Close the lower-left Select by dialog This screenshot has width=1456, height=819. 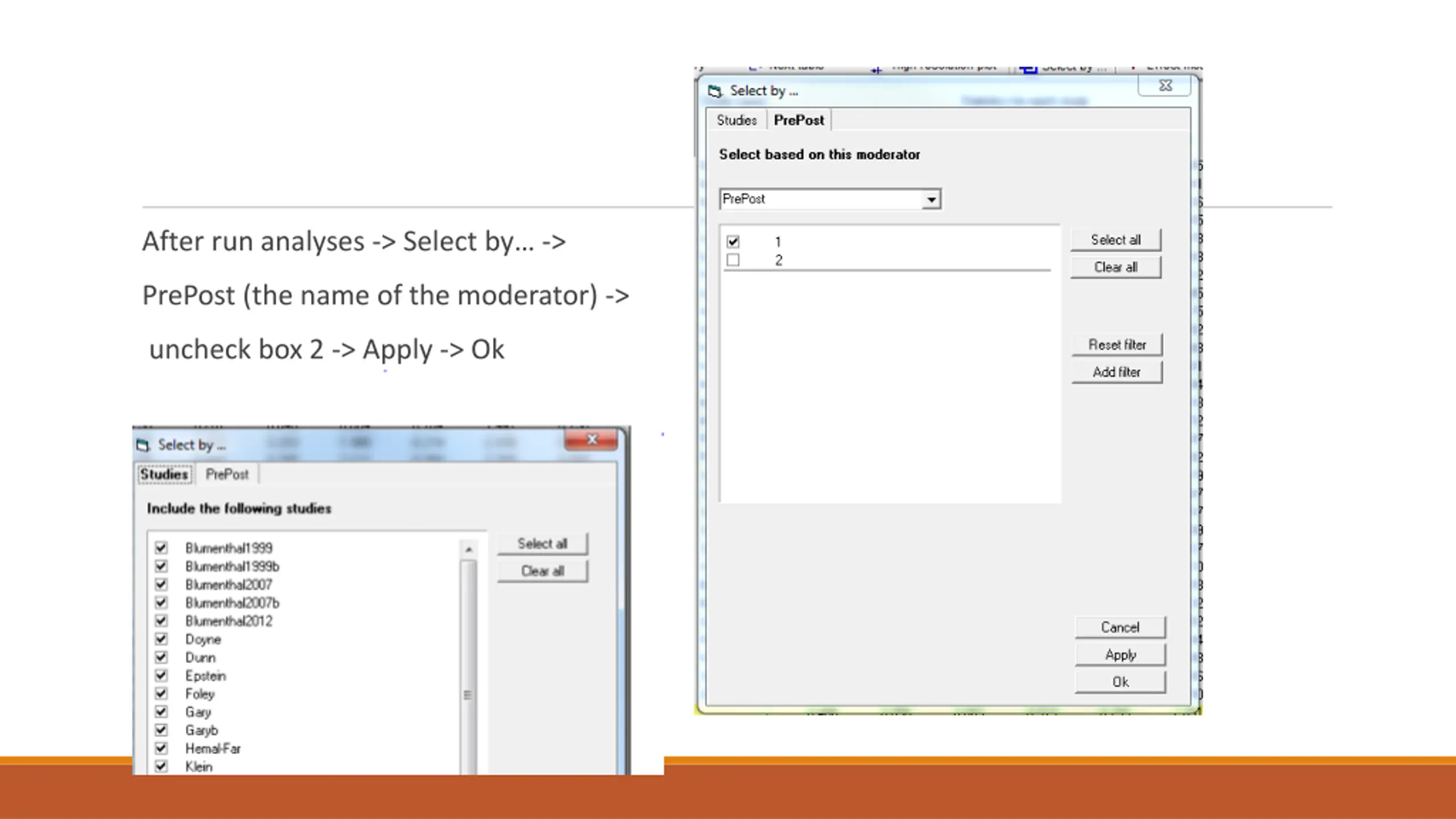point(591,440)
